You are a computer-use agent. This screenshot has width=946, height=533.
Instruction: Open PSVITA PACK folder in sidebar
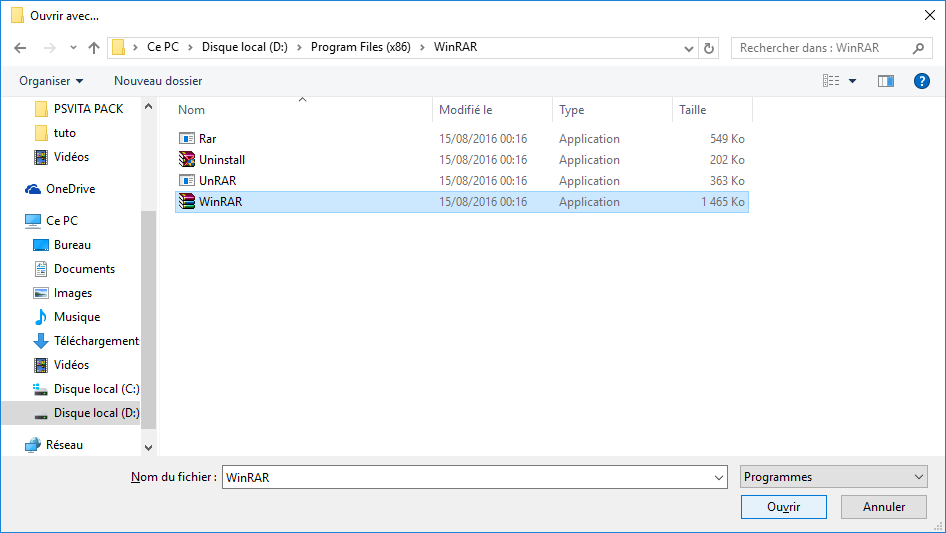pos(88,109)
